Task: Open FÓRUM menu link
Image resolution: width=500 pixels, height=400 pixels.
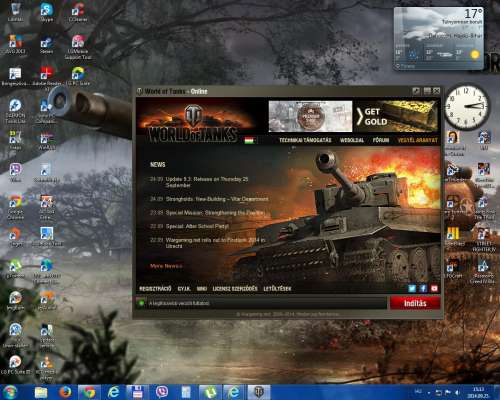Action: (381, 140)
